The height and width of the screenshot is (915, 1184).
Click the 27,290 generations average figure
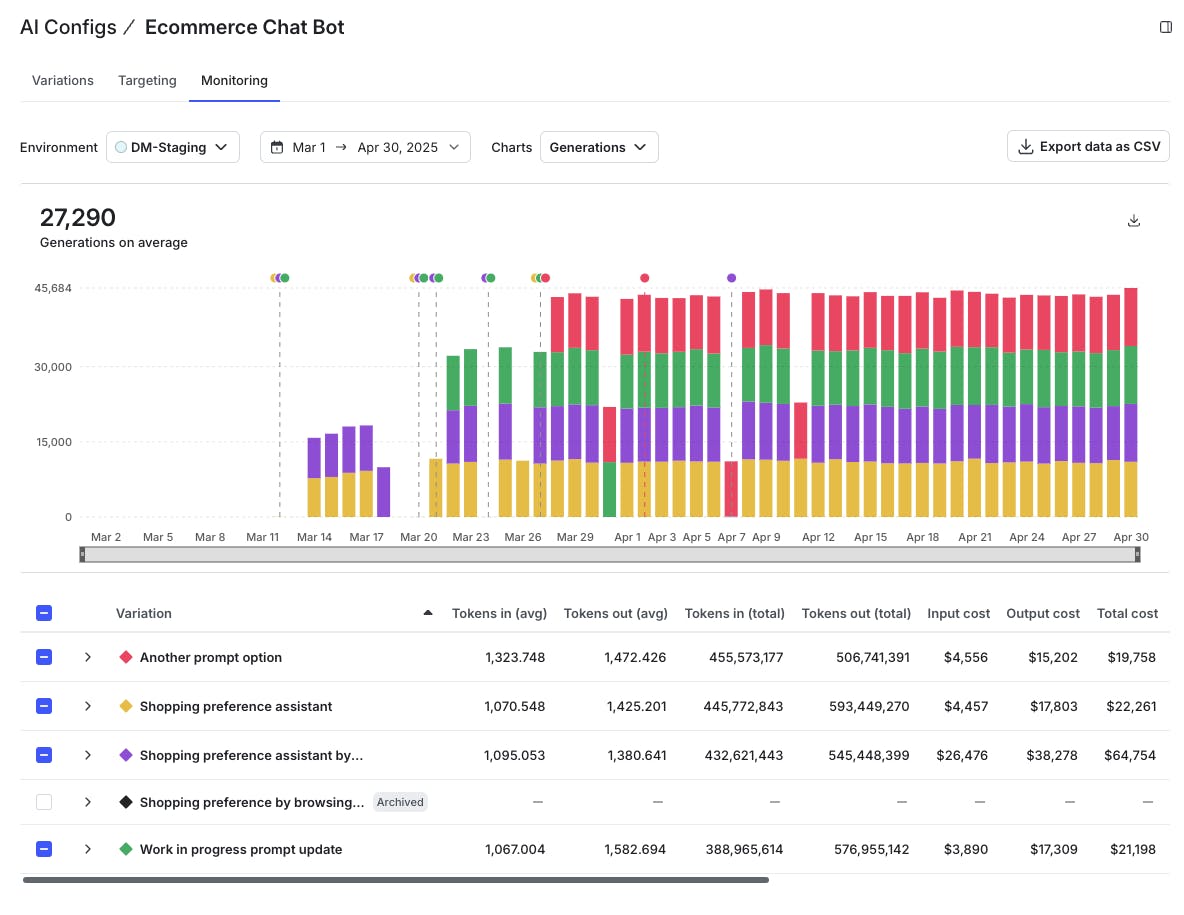pos(78,217)
